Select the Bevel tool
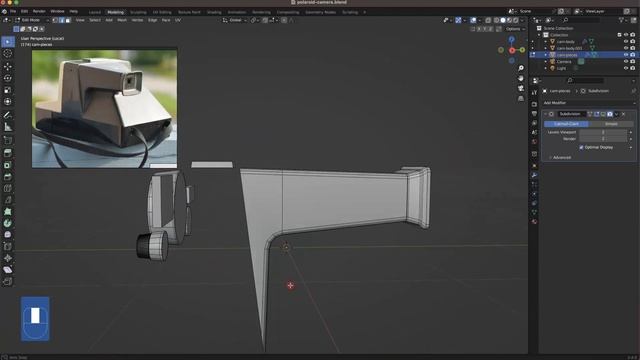640x360 pixels. coord(8,177)
